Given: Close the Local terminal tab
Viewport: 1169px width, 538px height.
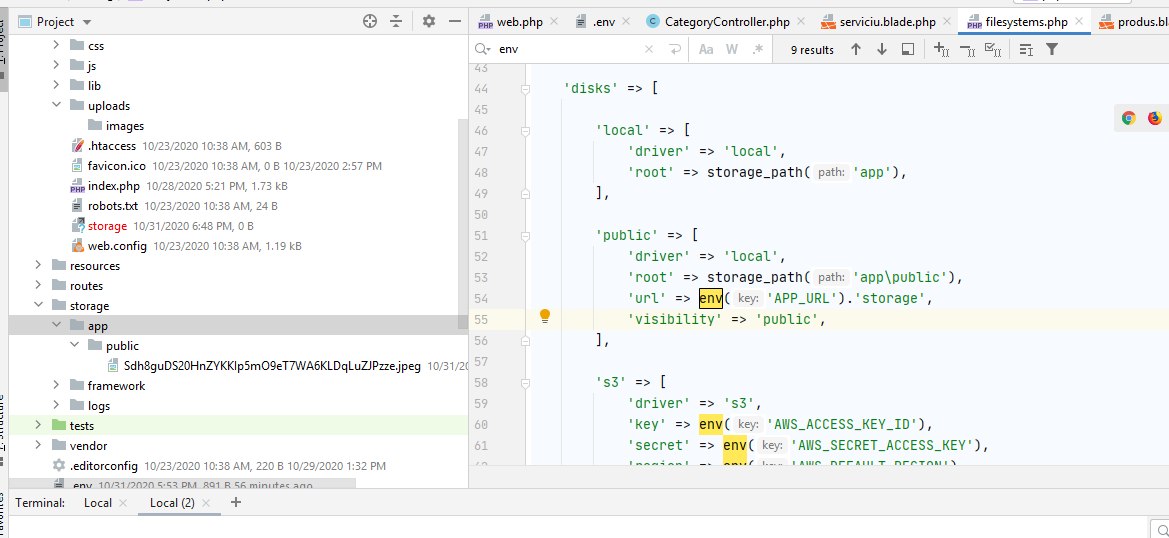Looking at the screenshot, I should (124, 503).
